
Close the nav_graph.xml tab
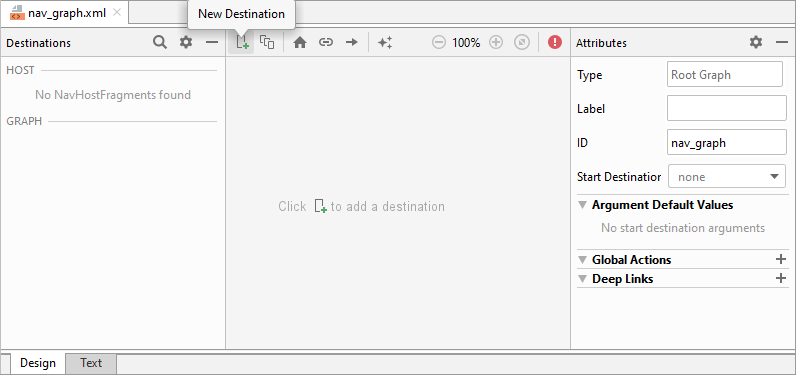[117, 13]
